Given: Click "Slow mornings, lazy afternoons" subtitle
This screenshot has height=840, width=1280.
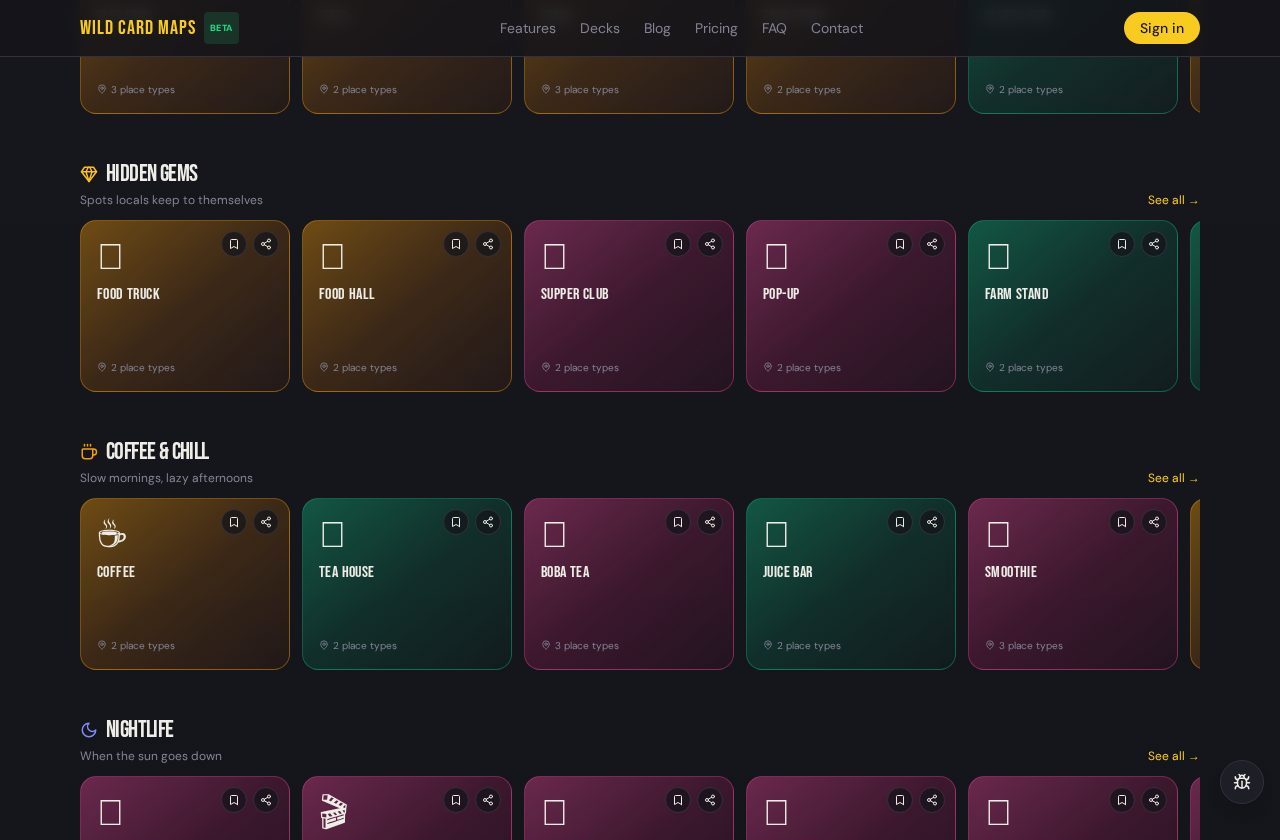Looking at the screenshot, I should pyautogui.click(x=166, y=478).
